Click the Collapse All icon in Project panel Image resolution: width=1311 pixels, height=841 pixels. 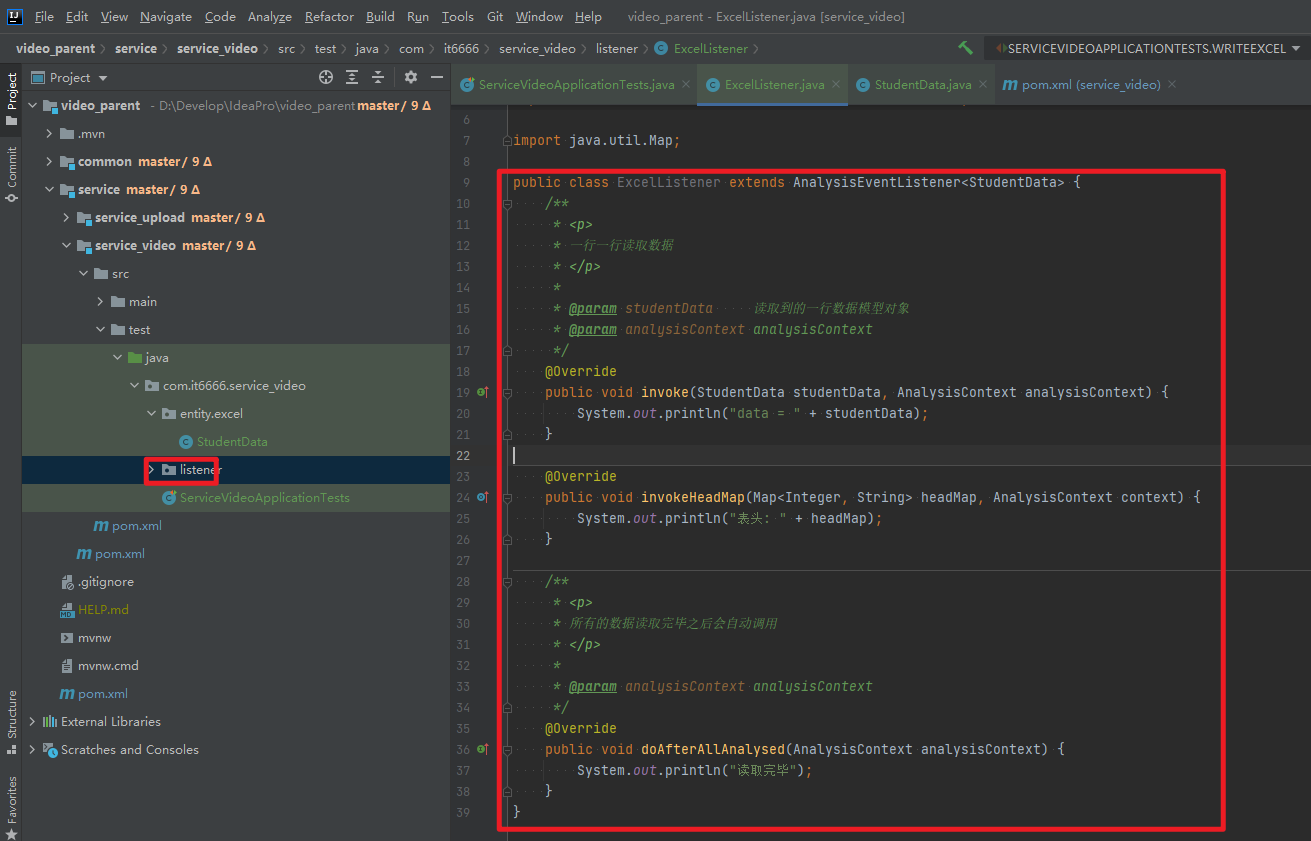[x=378, y=77]
